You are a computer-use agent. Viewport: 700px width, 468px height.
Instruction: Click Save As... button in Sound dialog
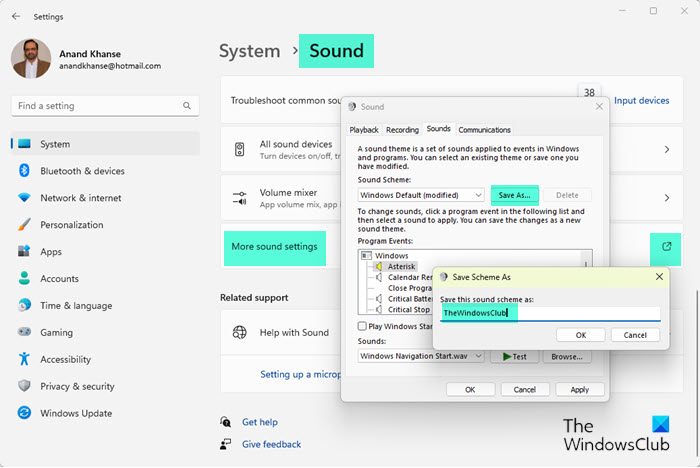[x=514, y=195]
